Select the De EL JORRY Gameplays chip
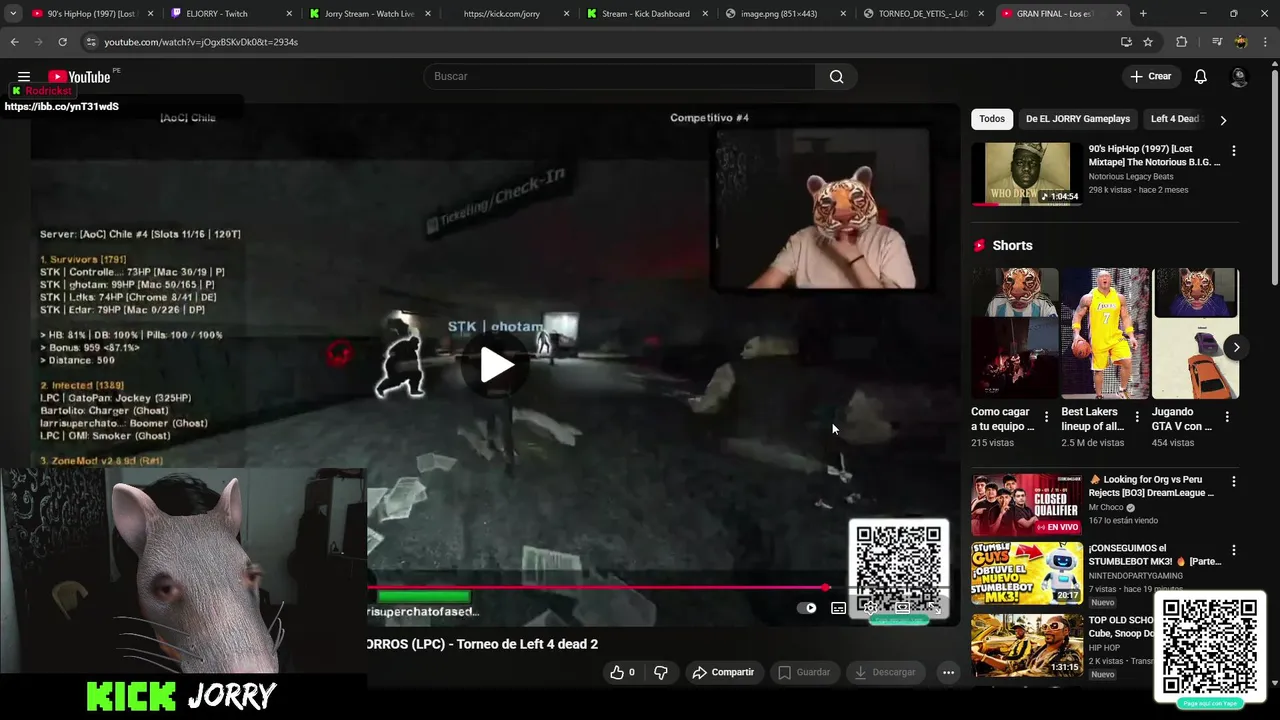The width and height of the screenshot is (1280, 720). (x=1077, y=119)
